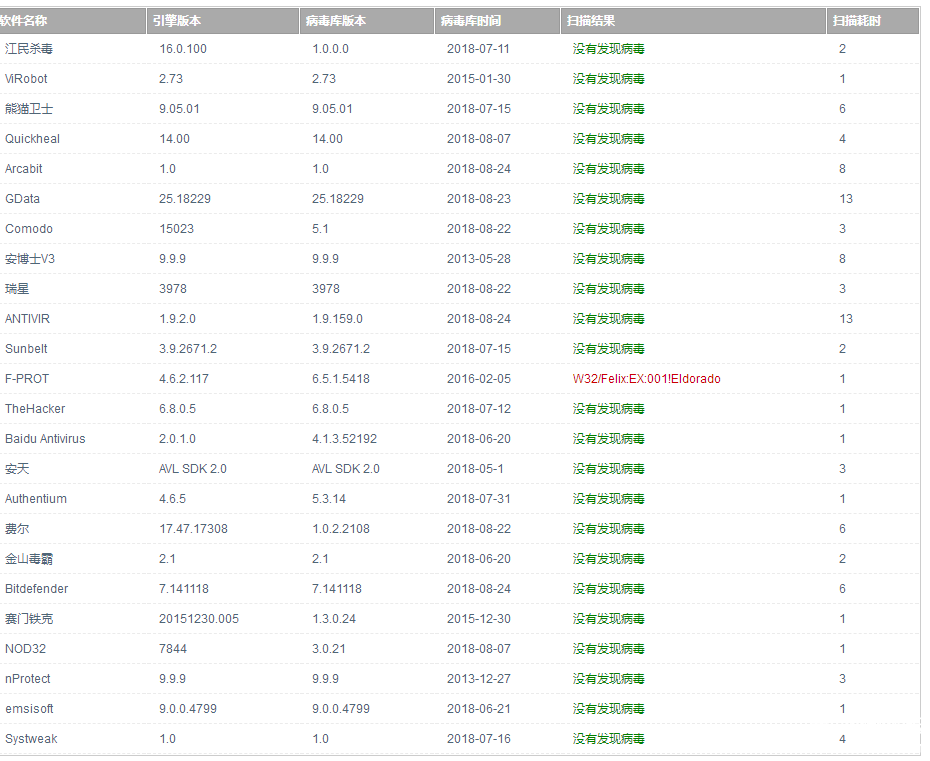Viewport: 930px width, 761px height.
Task: Click the ViRobot database date 2015-01-30
Action: [x=478, y=79]
